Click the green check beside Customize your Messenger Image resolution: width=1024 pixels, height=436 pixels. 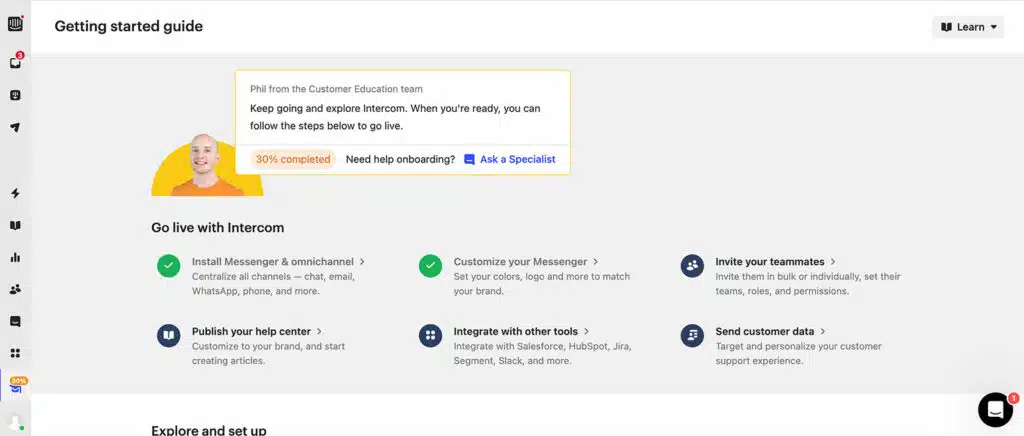430,266
